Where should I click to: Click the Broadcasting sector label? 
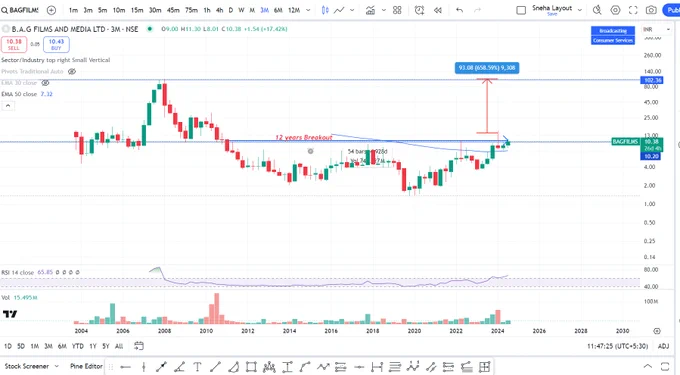click(613, 31)
